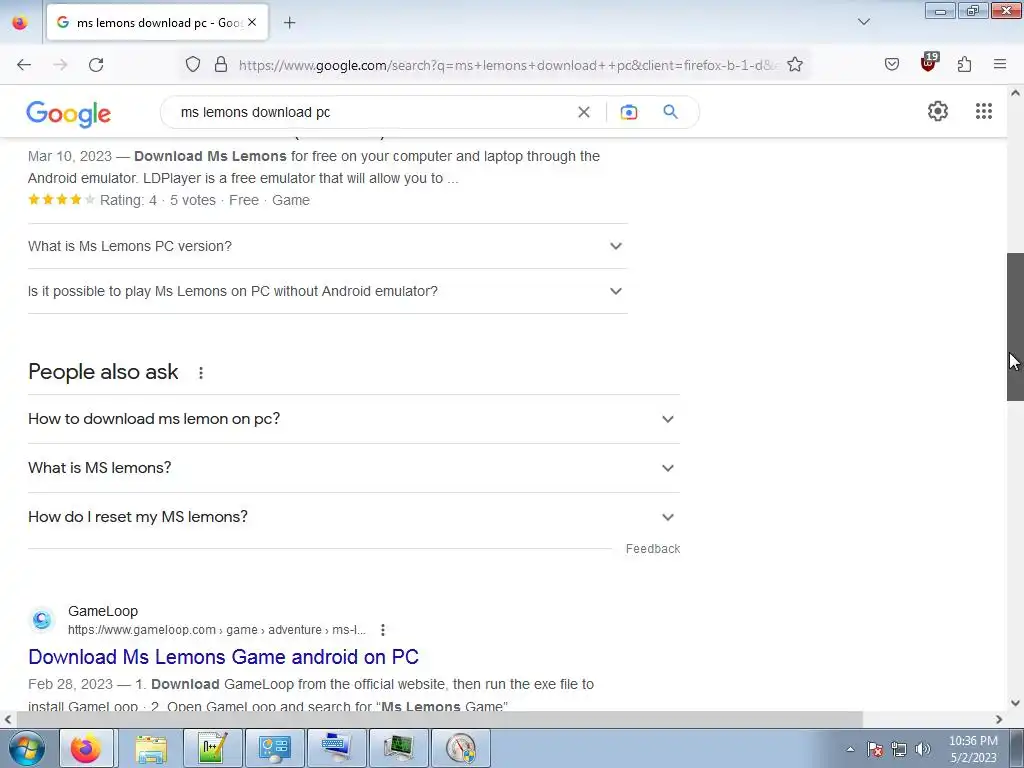Open "Download Ms Lemons Game android on PC"
This screenshot has height=768, width=1024.
click(223, 656)
